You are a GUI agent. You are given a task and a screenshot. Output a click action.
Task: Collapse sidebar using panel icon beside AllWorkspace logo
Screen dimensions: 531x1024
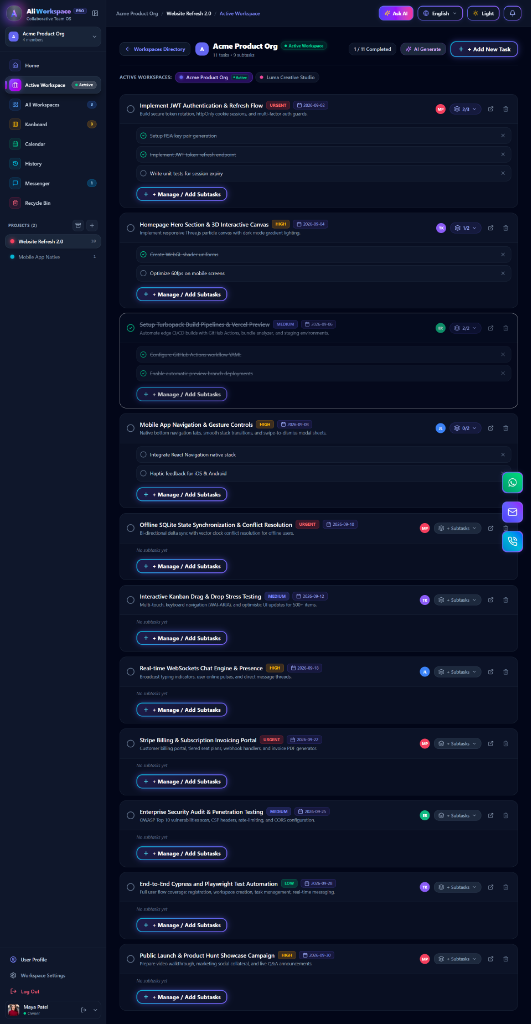[x=95, y=12]
